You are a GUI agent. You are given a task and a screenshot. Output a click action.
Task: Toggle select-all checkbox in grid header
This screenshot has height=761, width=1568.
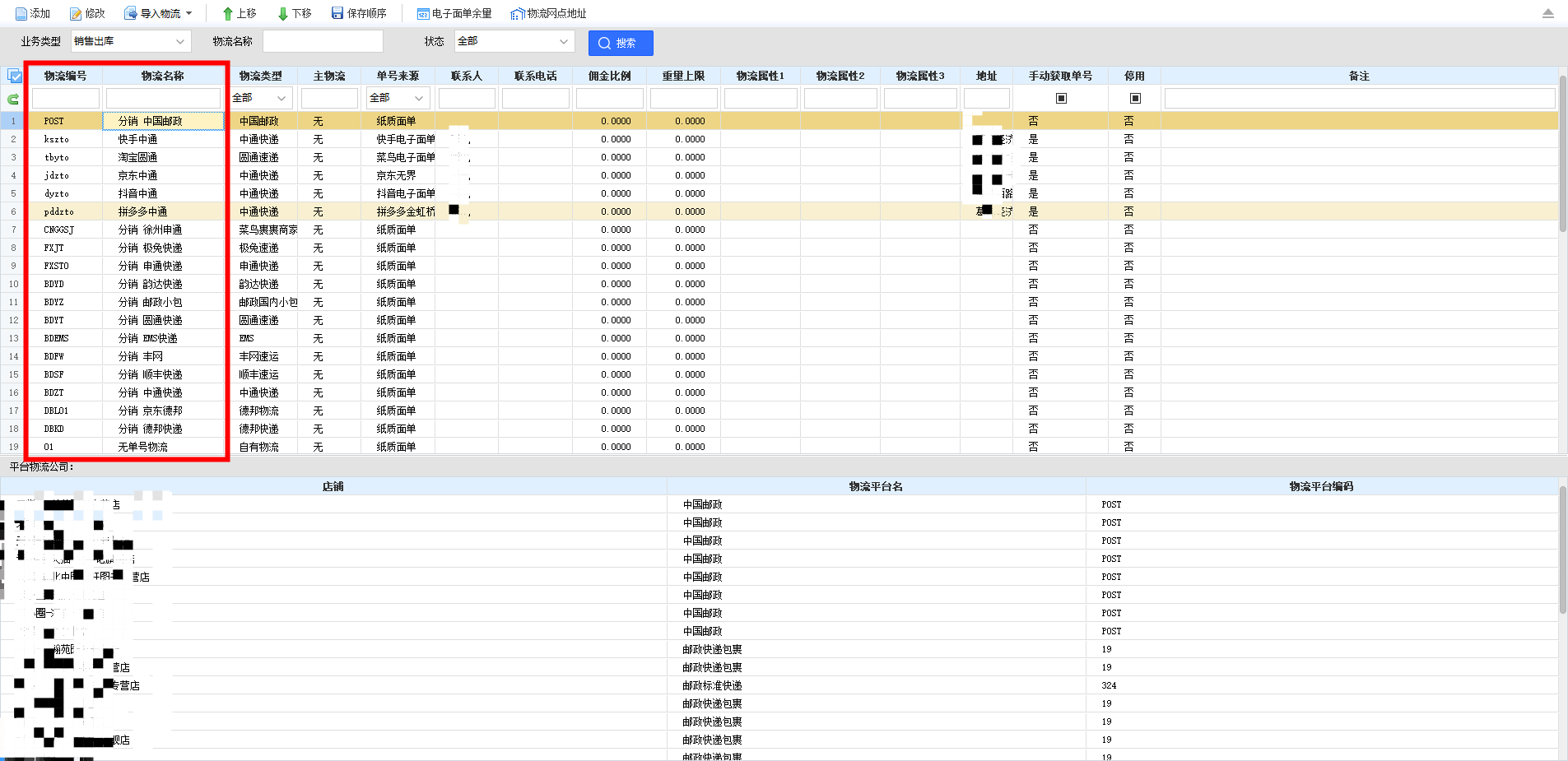click(x=15, y=76)
